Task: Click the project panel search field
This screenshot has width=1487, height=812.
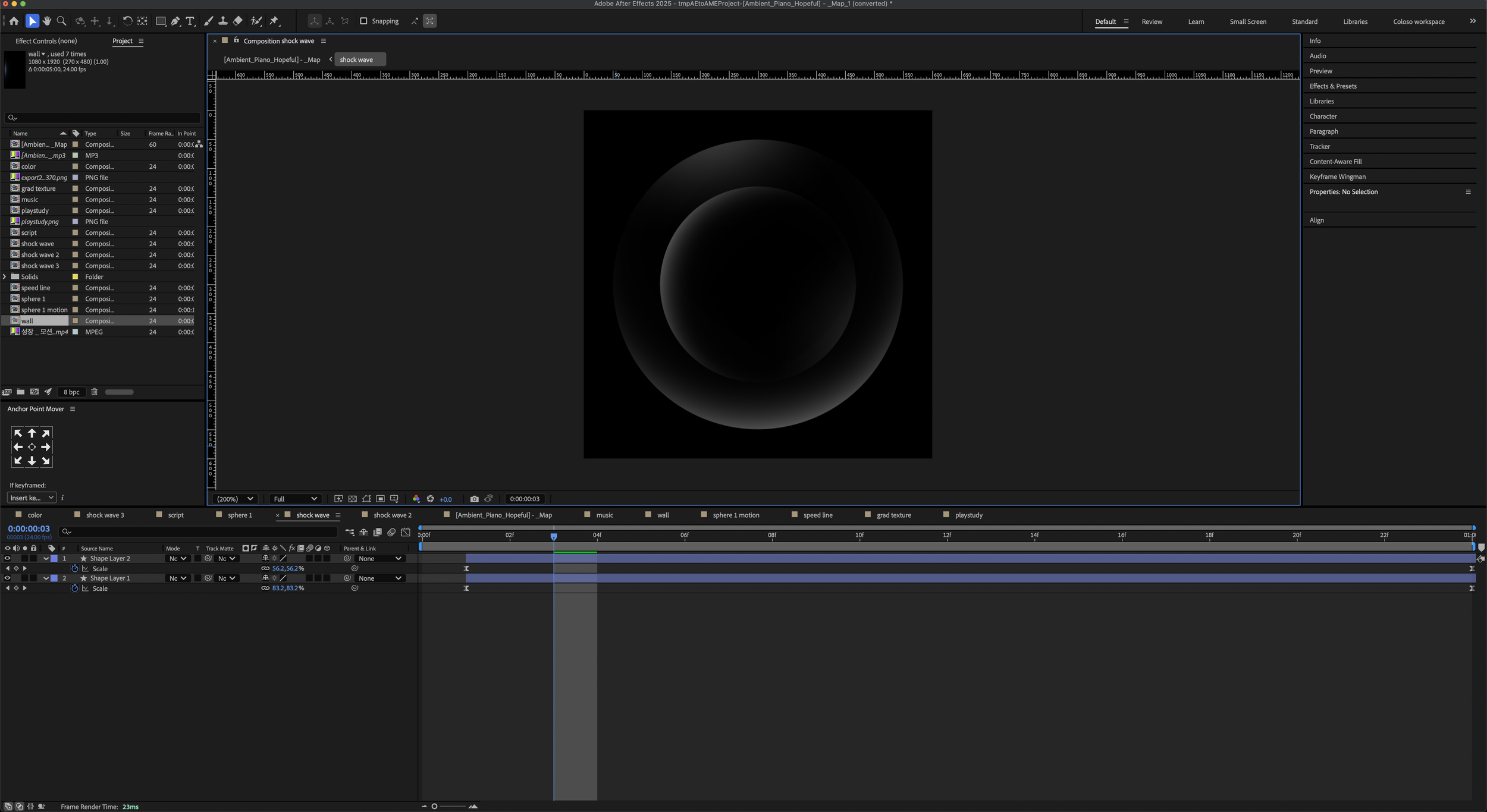Action: 104,118
